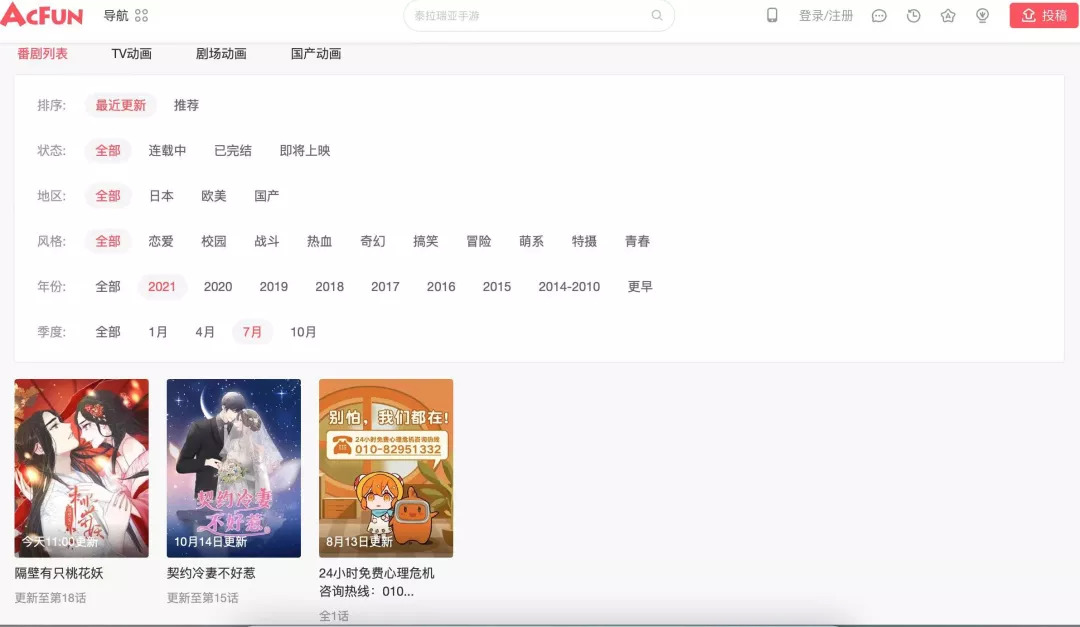Click the search magnifier icon

pos(657,16)
